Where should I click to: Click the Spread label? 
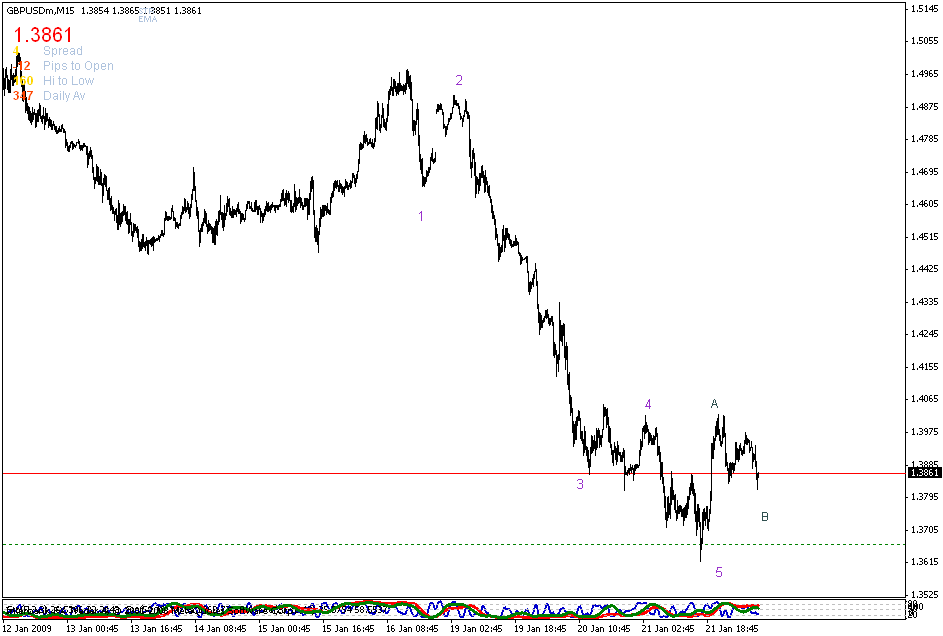click(63, 51)
